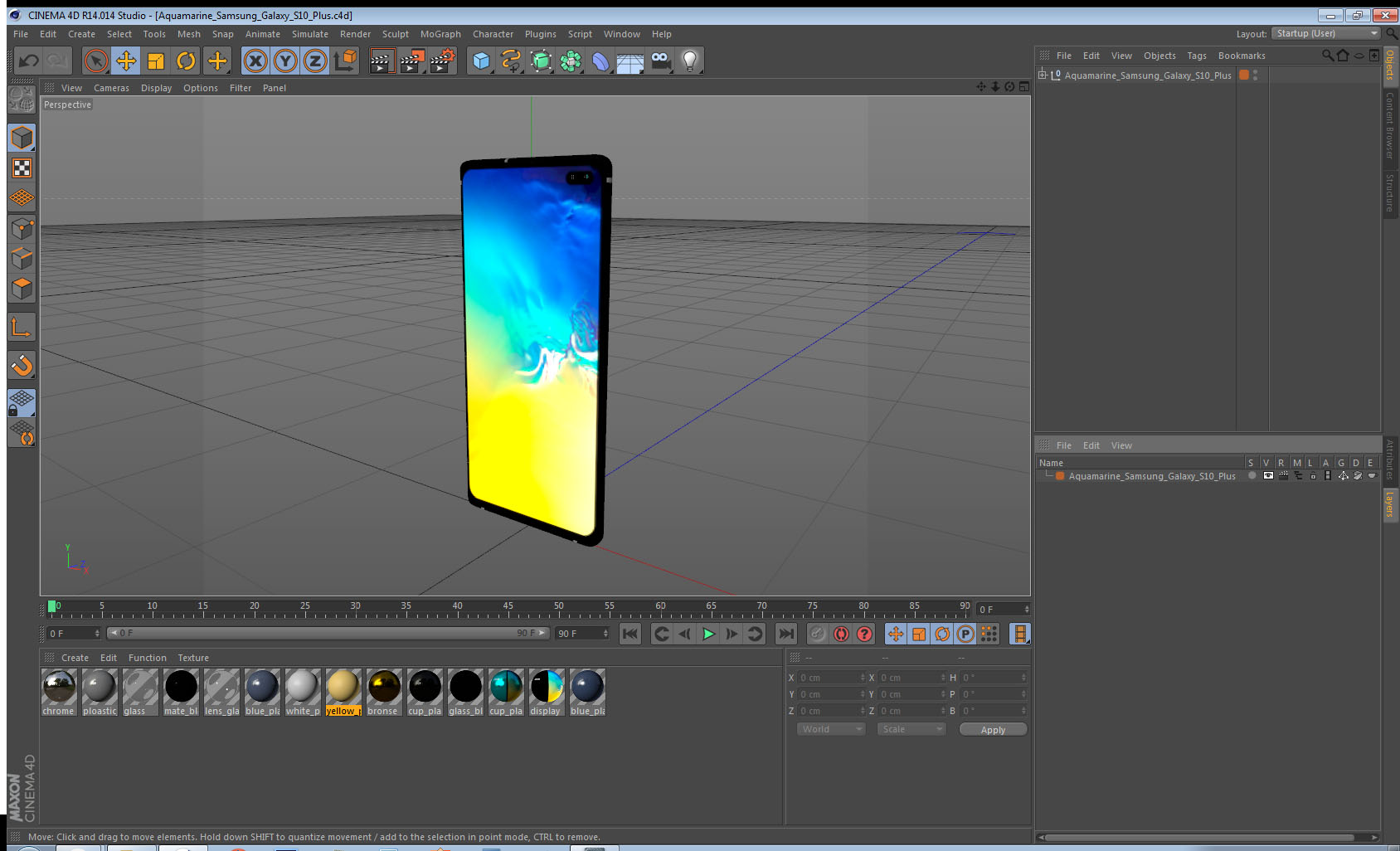Viewport: 1400px width, 851px height.
Task: Click the end frame 90 F field
Action: tap(582, 634)
